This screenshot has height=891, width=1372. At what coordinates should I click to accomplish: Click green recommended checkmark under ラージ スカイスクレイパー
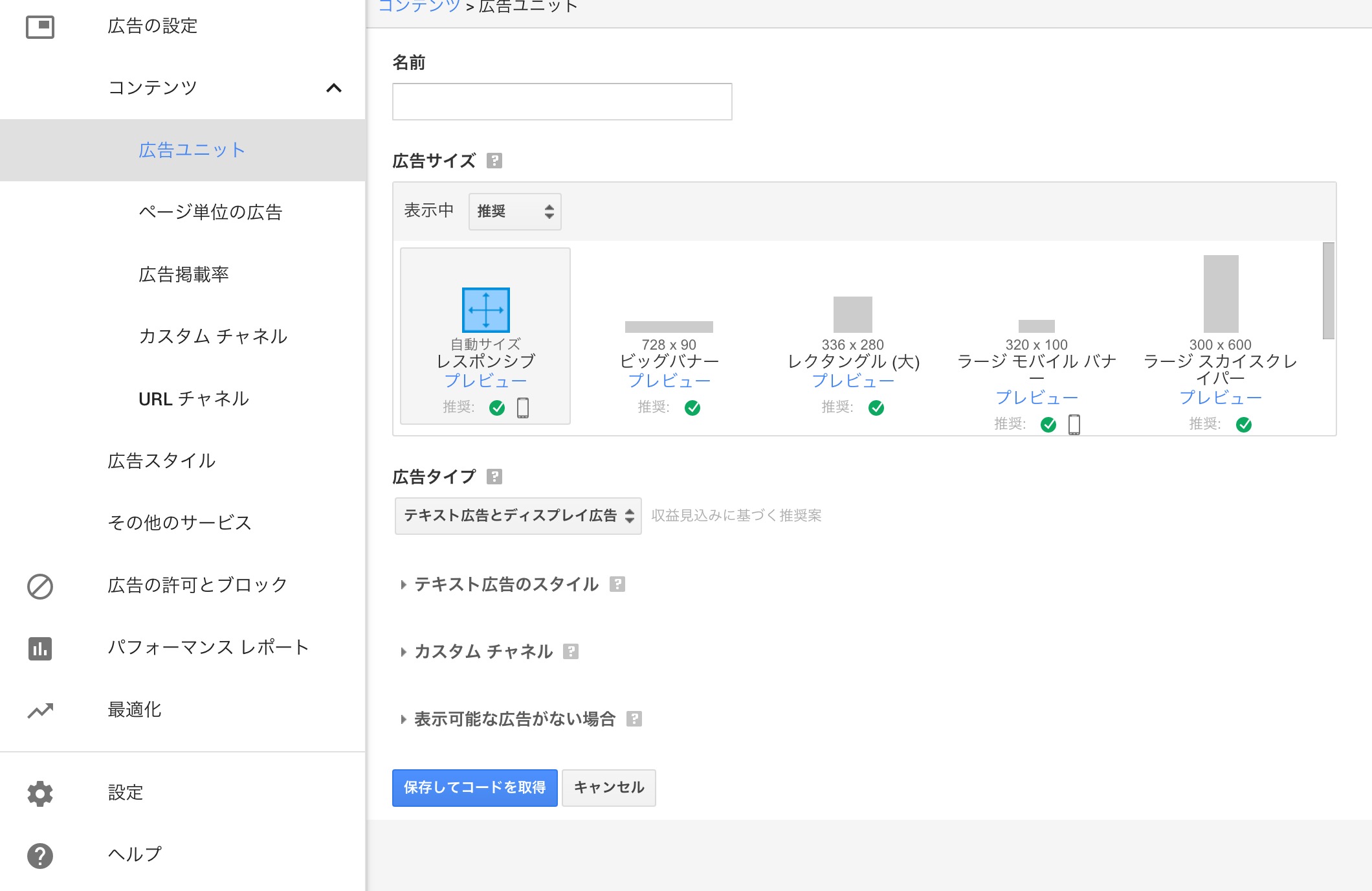tap(1244, 424)
